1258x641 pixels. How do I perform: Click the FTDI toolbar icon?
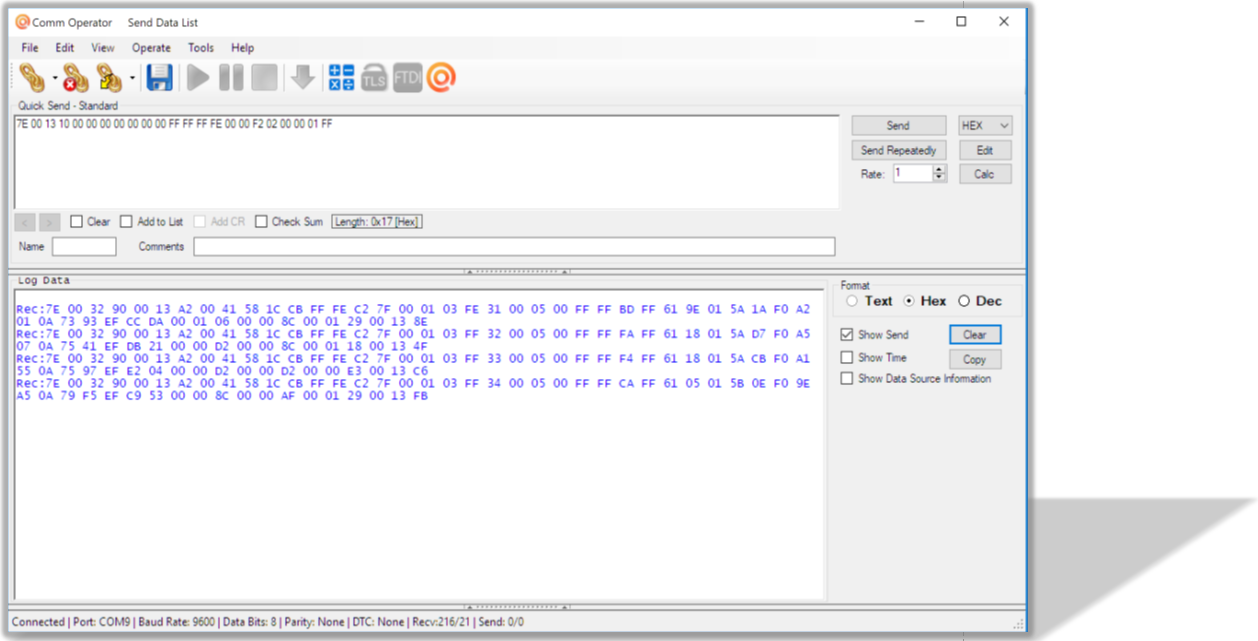(x=407, y=77)
